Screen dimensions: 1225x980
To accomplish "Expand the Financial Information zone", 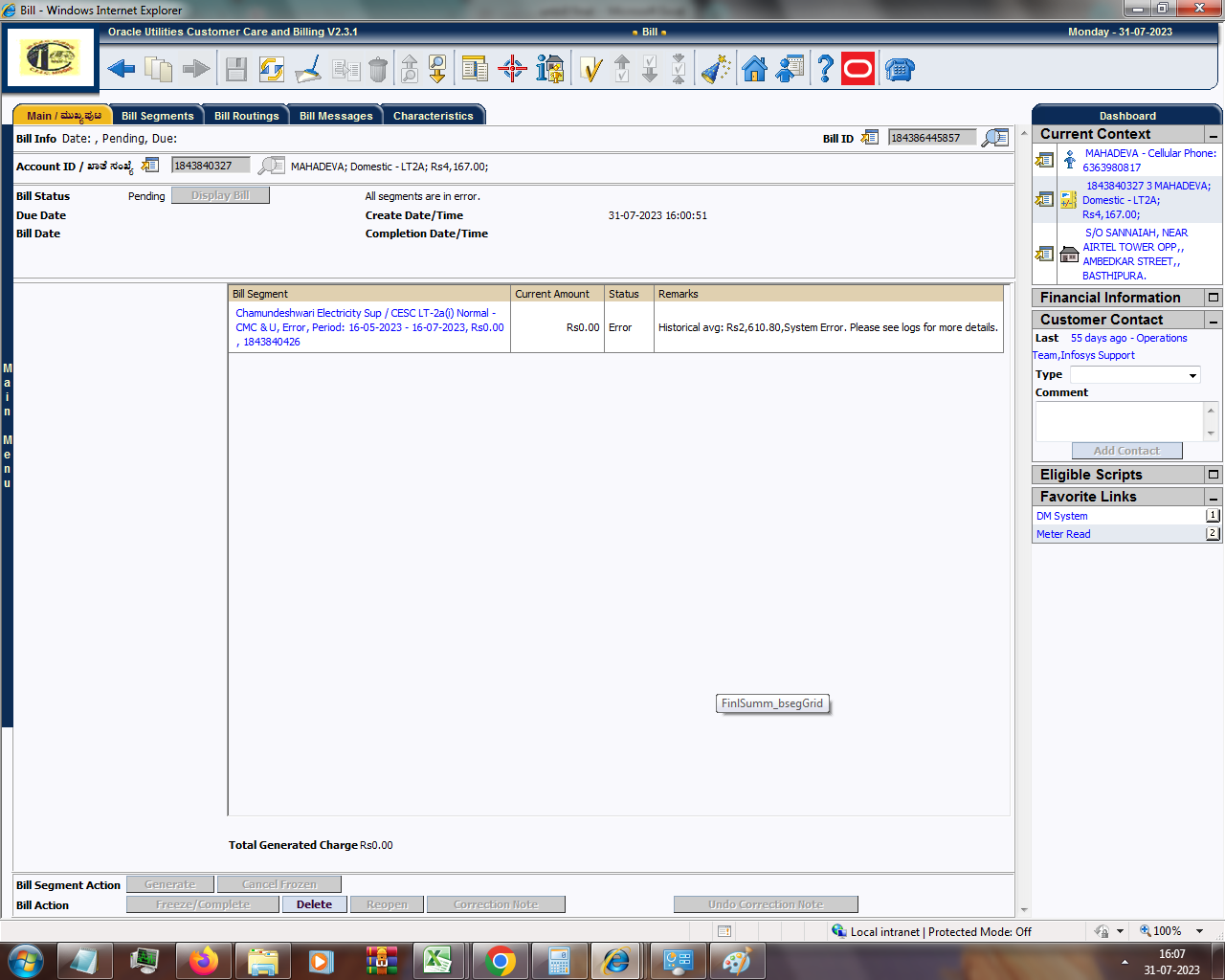I will click(1213, 298).
